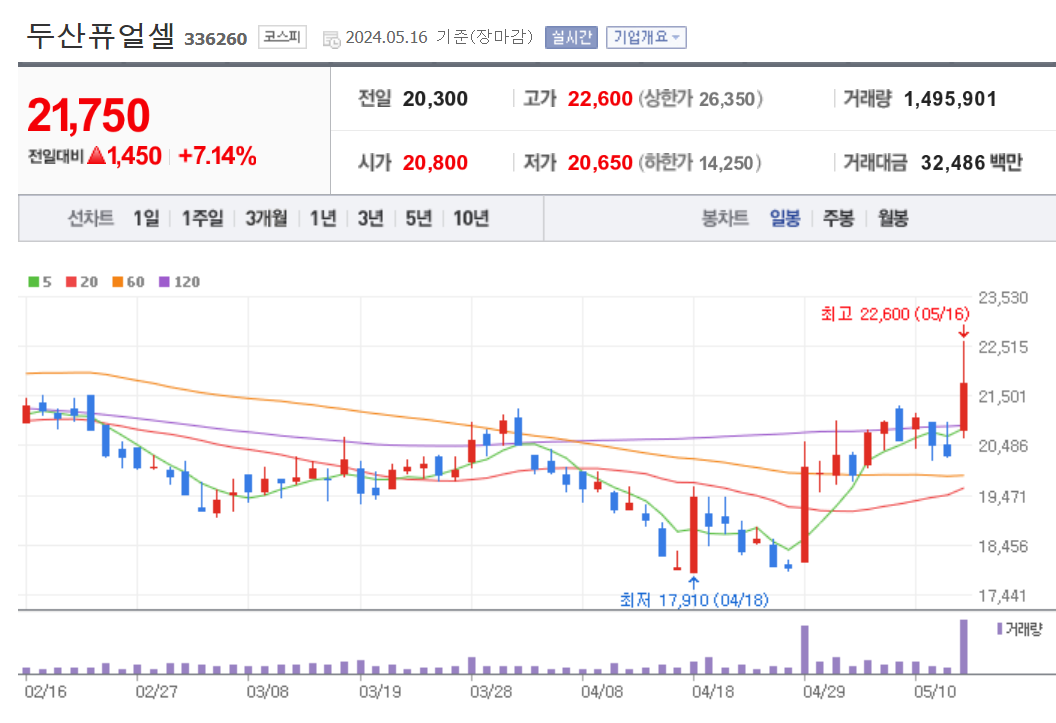
Task: Select the 1년 line chart tab
Action: (323, 218)
